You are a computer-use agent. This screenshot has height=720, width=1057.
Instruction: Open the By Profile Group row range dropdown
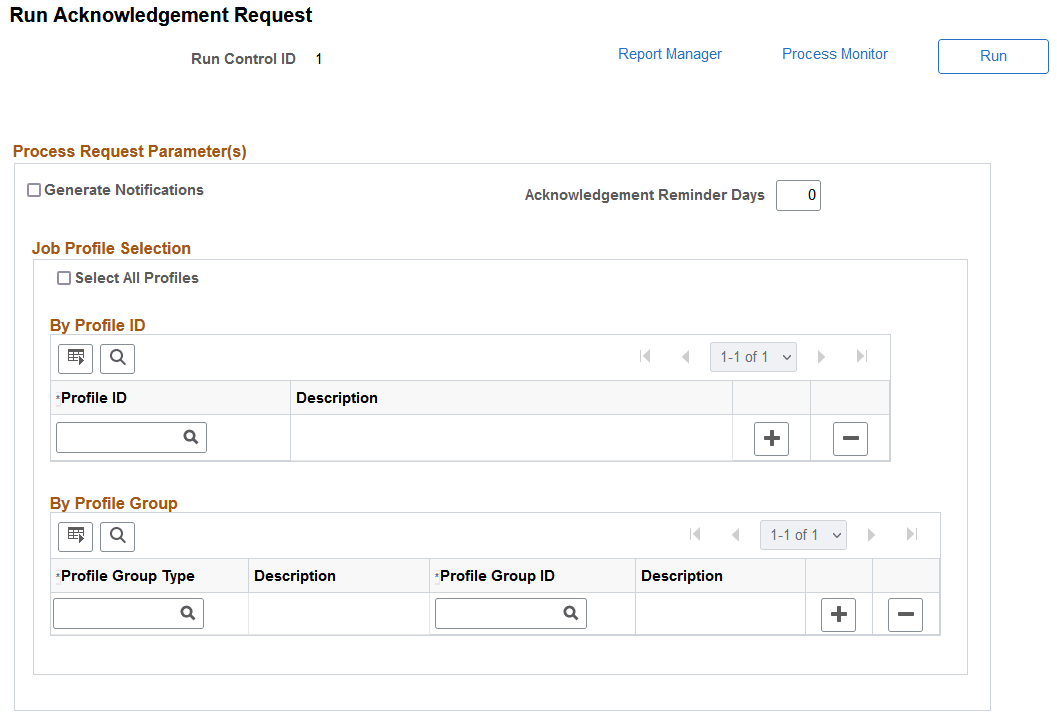point(803,534)
